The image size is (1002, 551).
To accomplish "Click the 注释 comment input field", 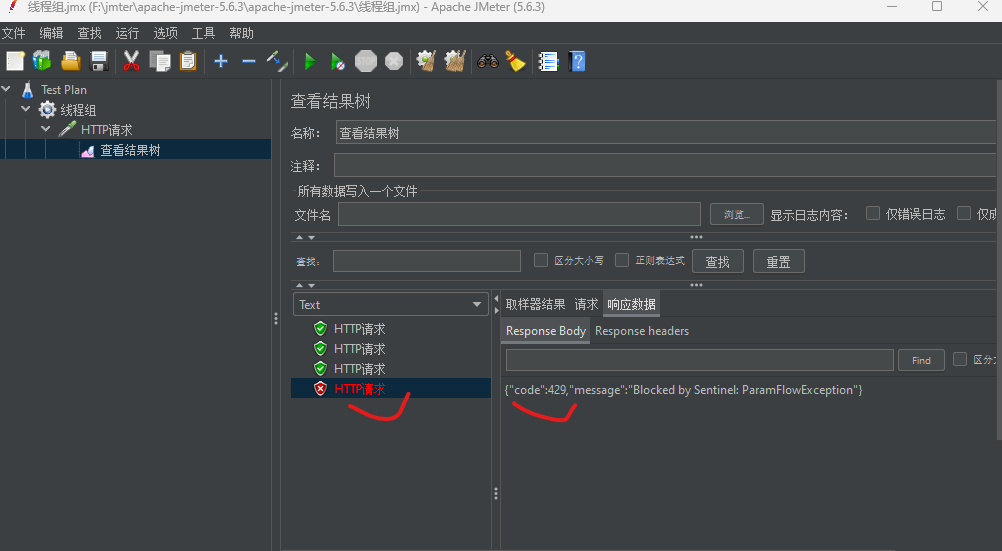I will [665, 166].
